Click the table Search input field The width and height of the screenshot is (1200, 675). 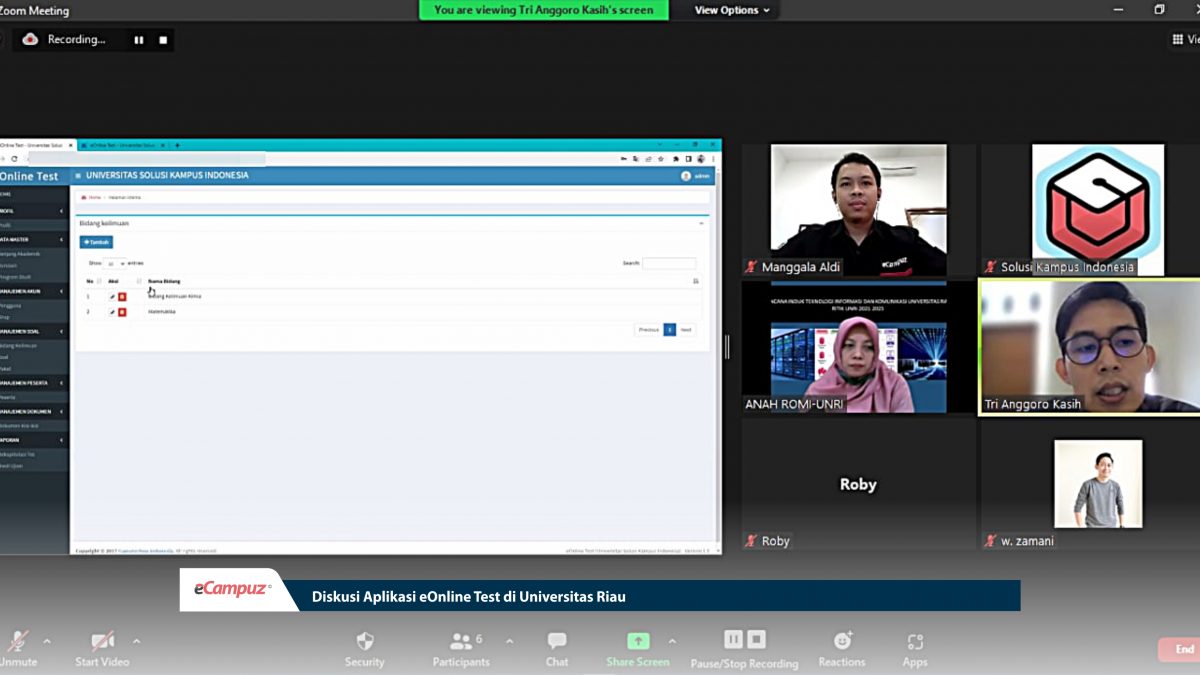tap(669, 263)
